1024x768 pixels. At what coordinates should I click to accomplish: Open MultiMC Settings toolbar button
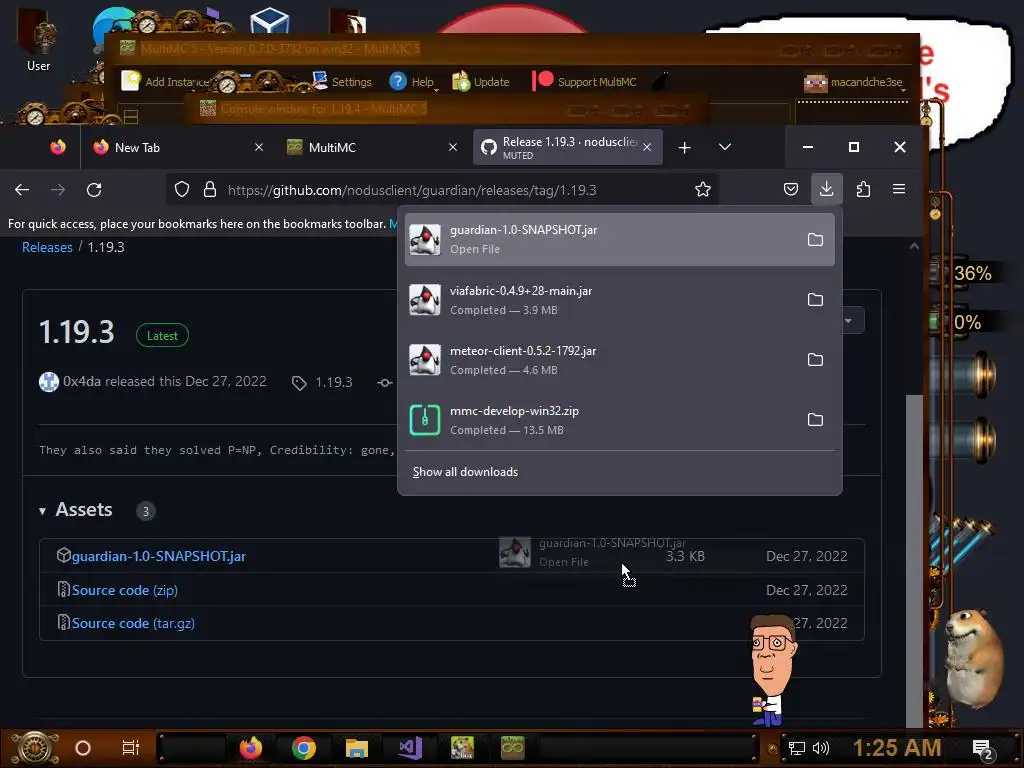[342, 82]
